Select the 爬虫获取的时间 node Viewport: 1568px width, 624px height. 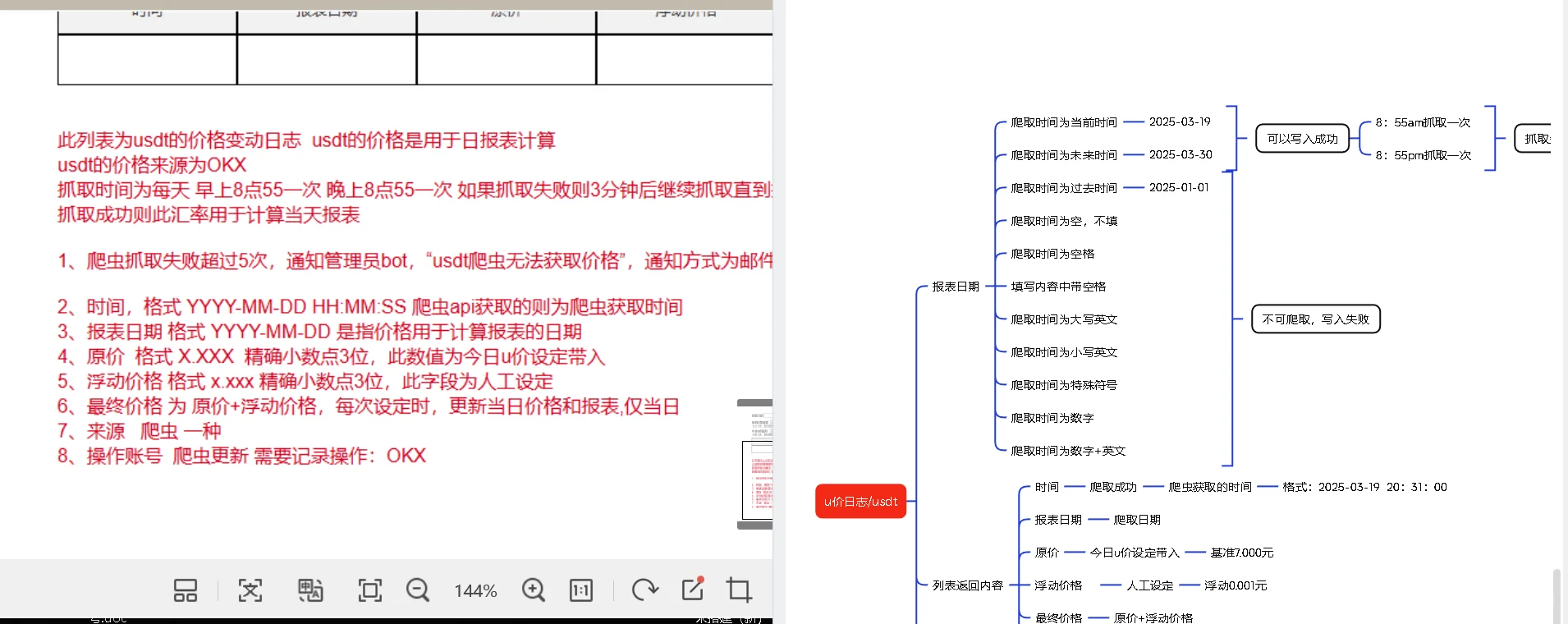click(x=1210, y=487)
